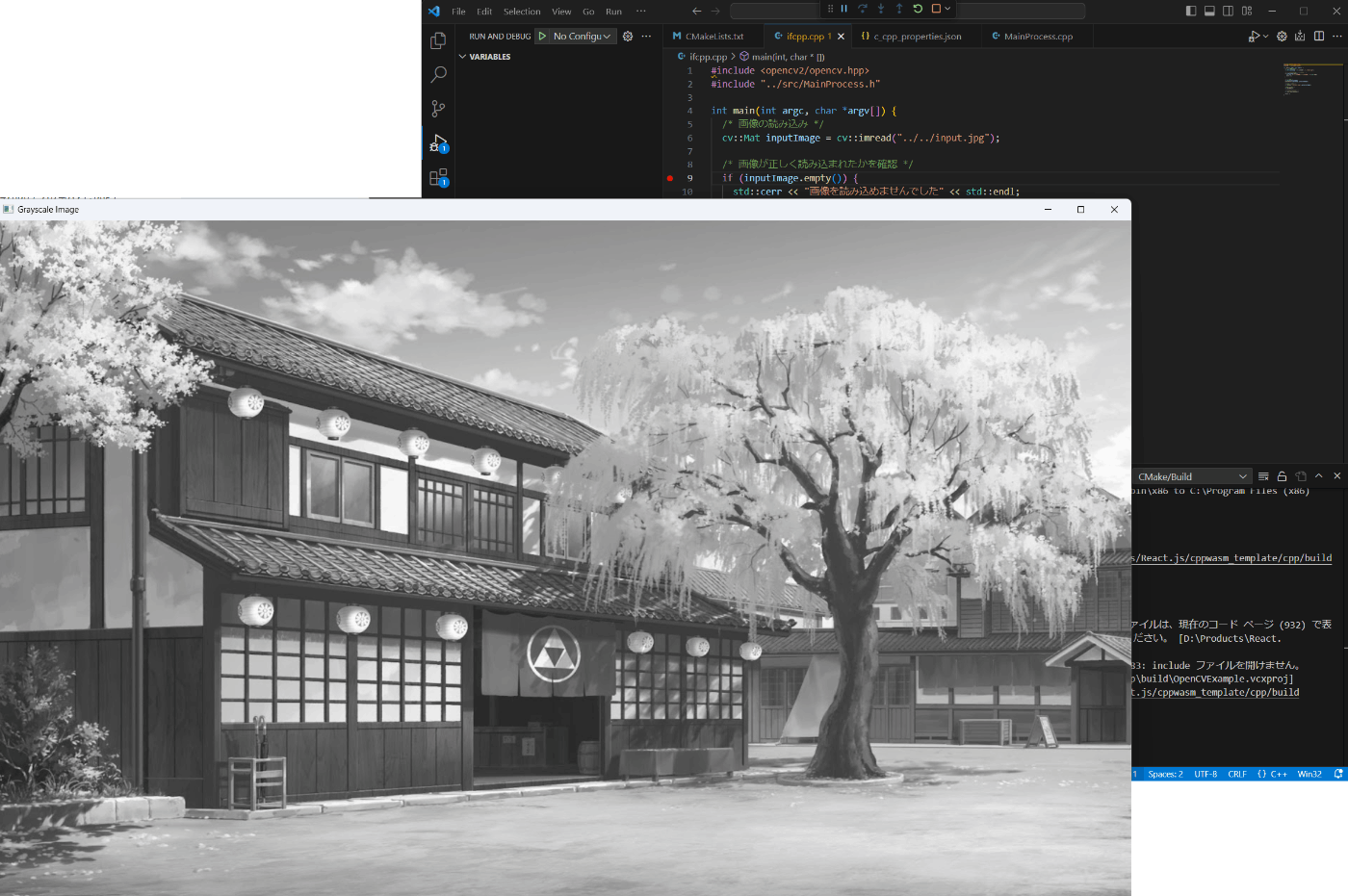Open the Run and Debug view icon
The width and height of the screenshot is (1348, 896).
pyautogui.click(x=438, y=143)
